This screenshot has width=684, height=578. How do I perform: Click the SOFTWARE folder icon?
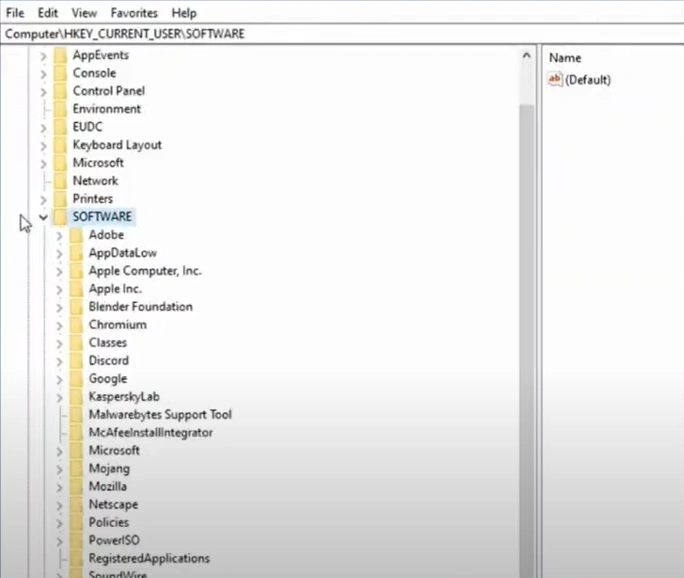pos(60,217)
